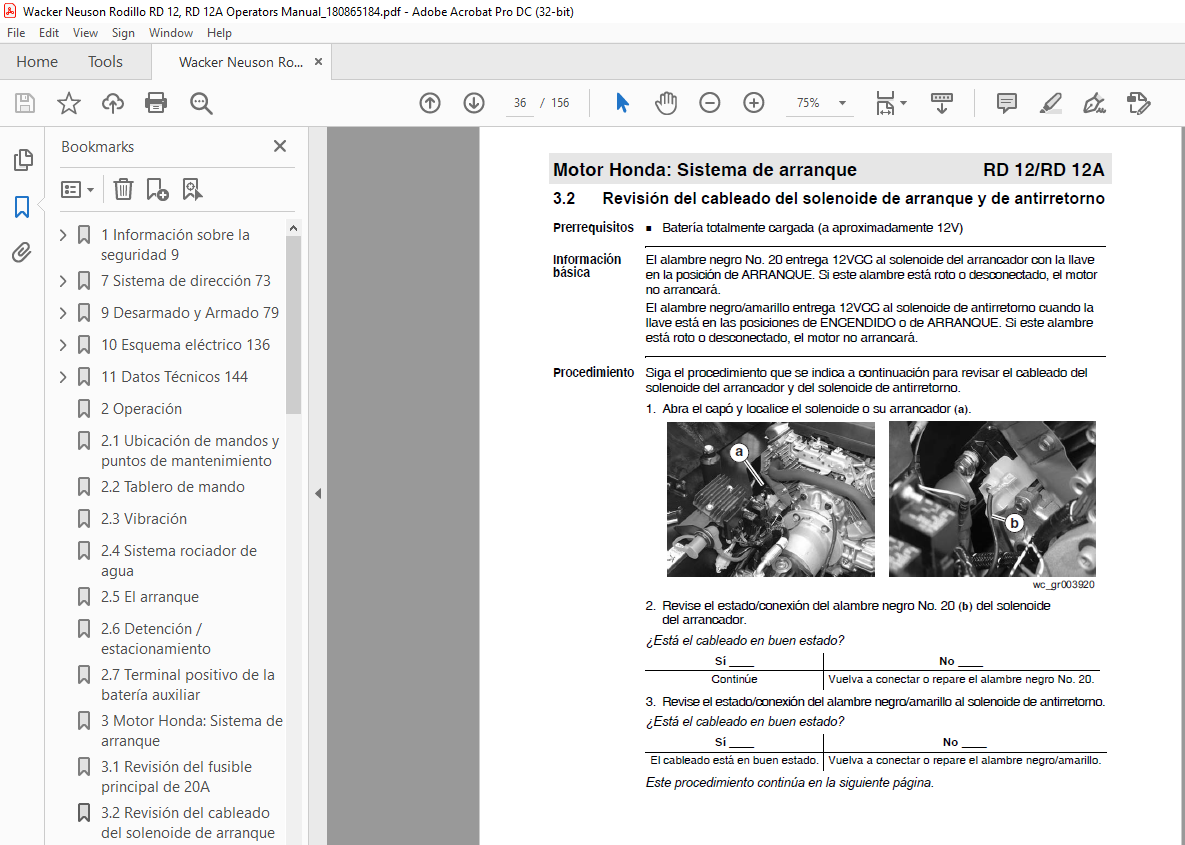Open bookmark '2.7 Terminal positivo de la batería'
Image resolution: width=1185 pixels, height=845 pixels.
coord(188,685)
